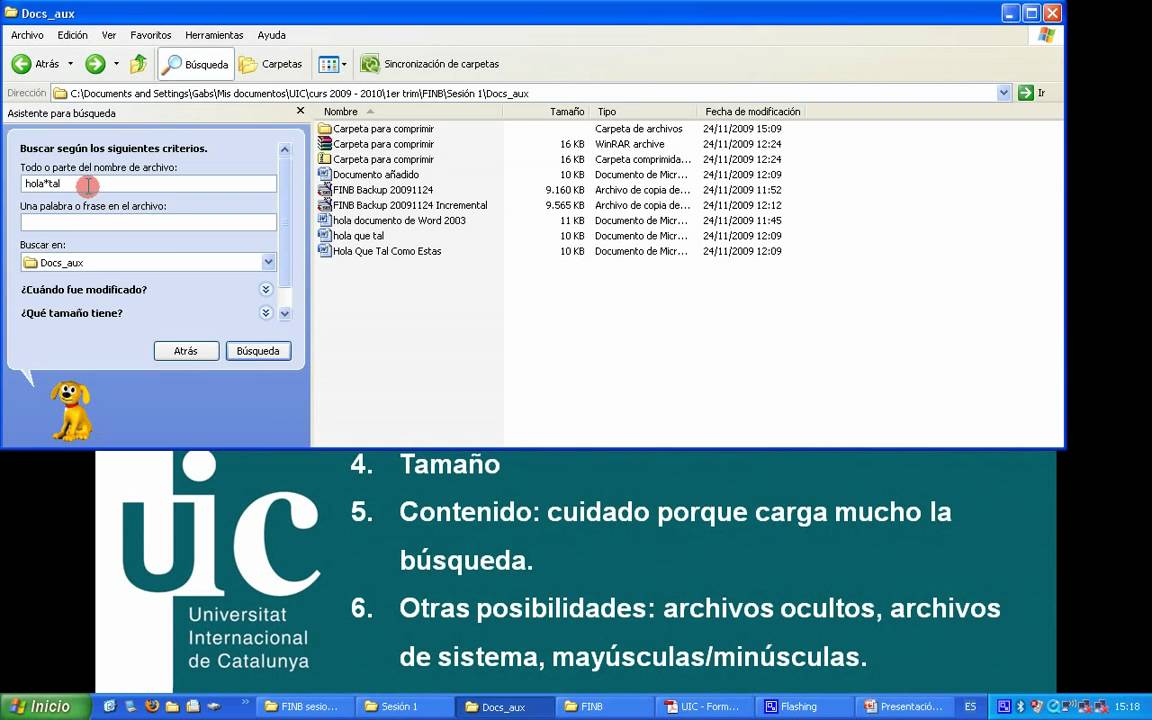This screenshot has height=720, width=1152.
Task: Click the file name field containing hola*tal
Action: tap(148, 184)
